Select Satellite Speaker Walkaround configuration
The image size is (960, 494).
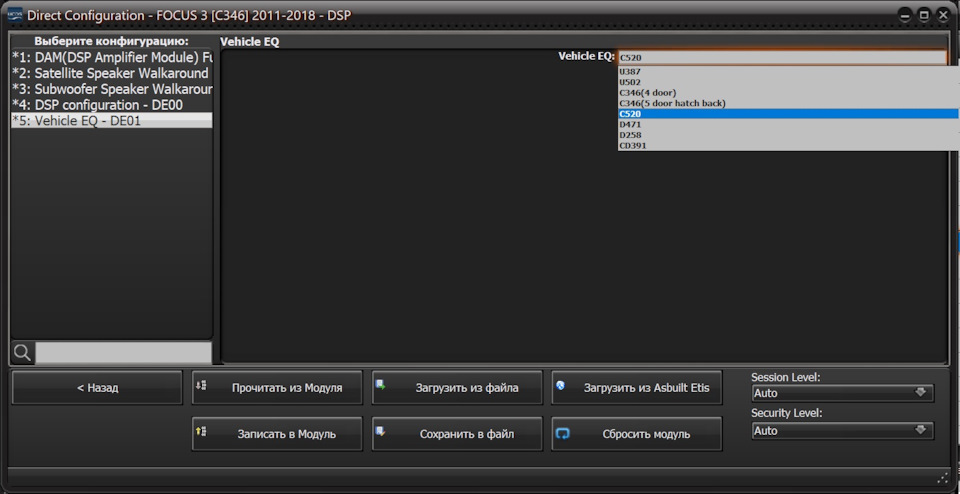click(x=112, y=73)
